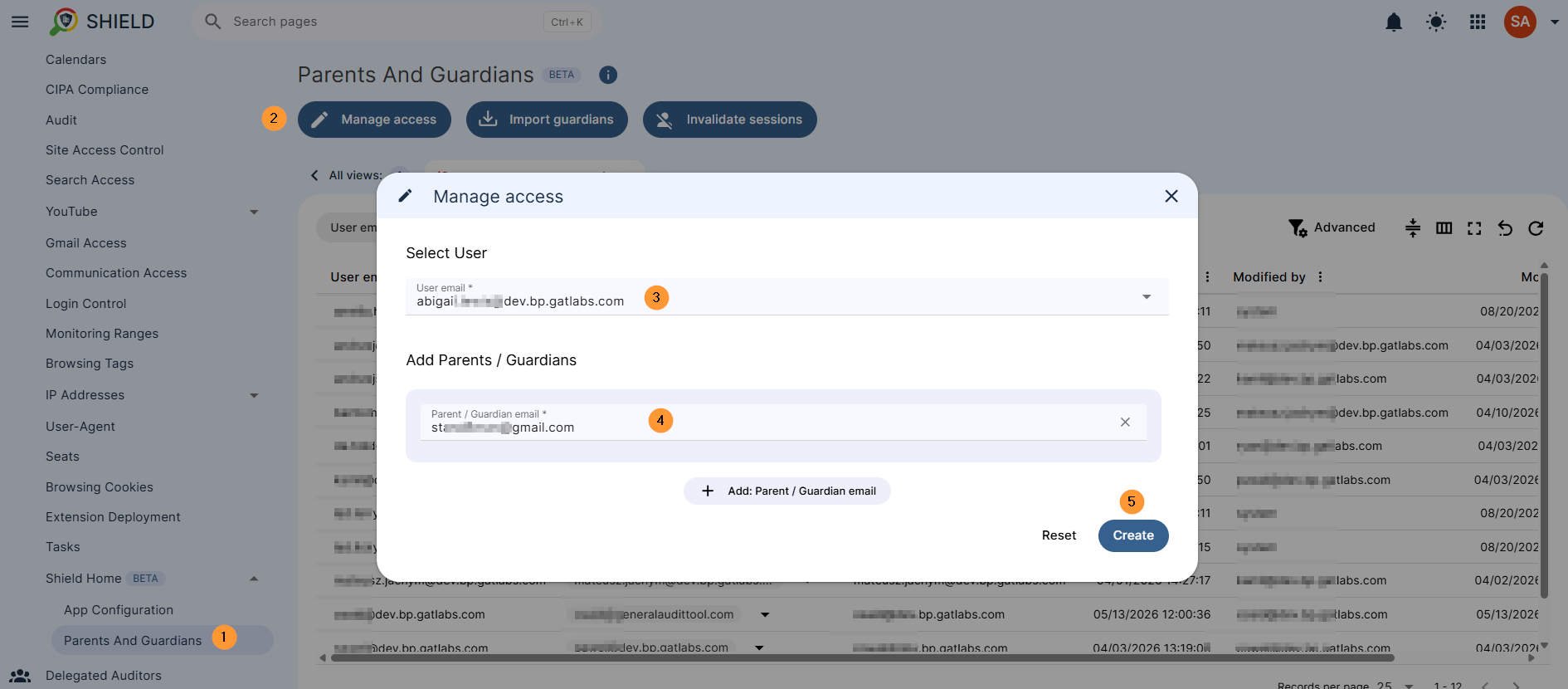This screenshot has width=1568, height=689.
Task: Click Invalidate sessions button
Action: 730,120
